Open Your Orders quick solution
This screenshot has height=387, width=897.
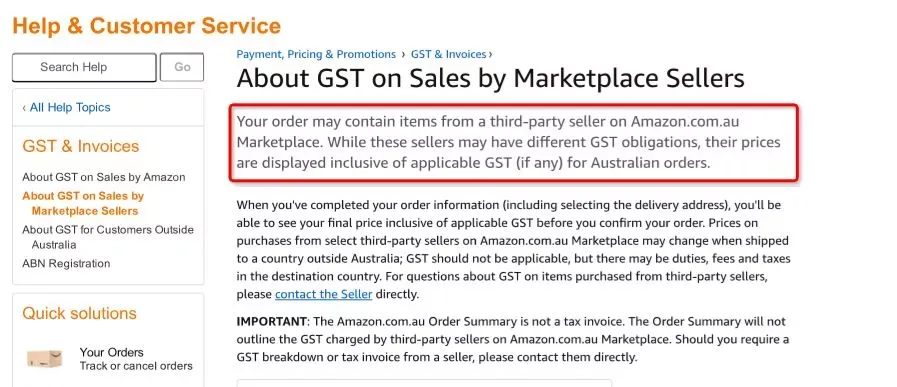click(x=112, y=352)
